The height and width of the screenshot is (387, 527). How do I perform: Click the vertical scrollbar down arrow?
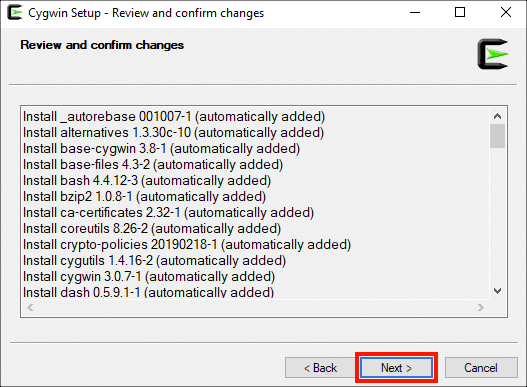[497, 291]
